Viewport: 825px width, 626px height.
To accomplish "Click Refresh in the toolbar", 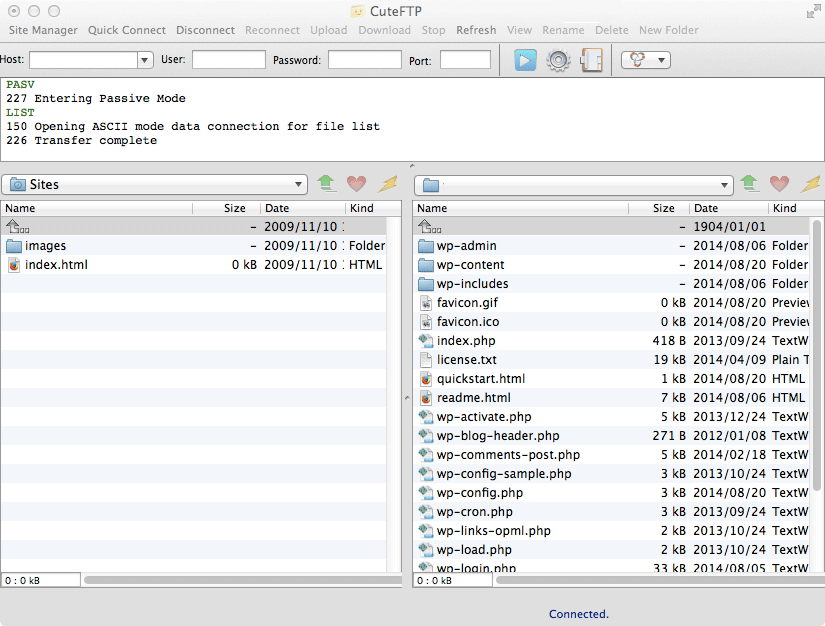I will [x=476, y=30].
